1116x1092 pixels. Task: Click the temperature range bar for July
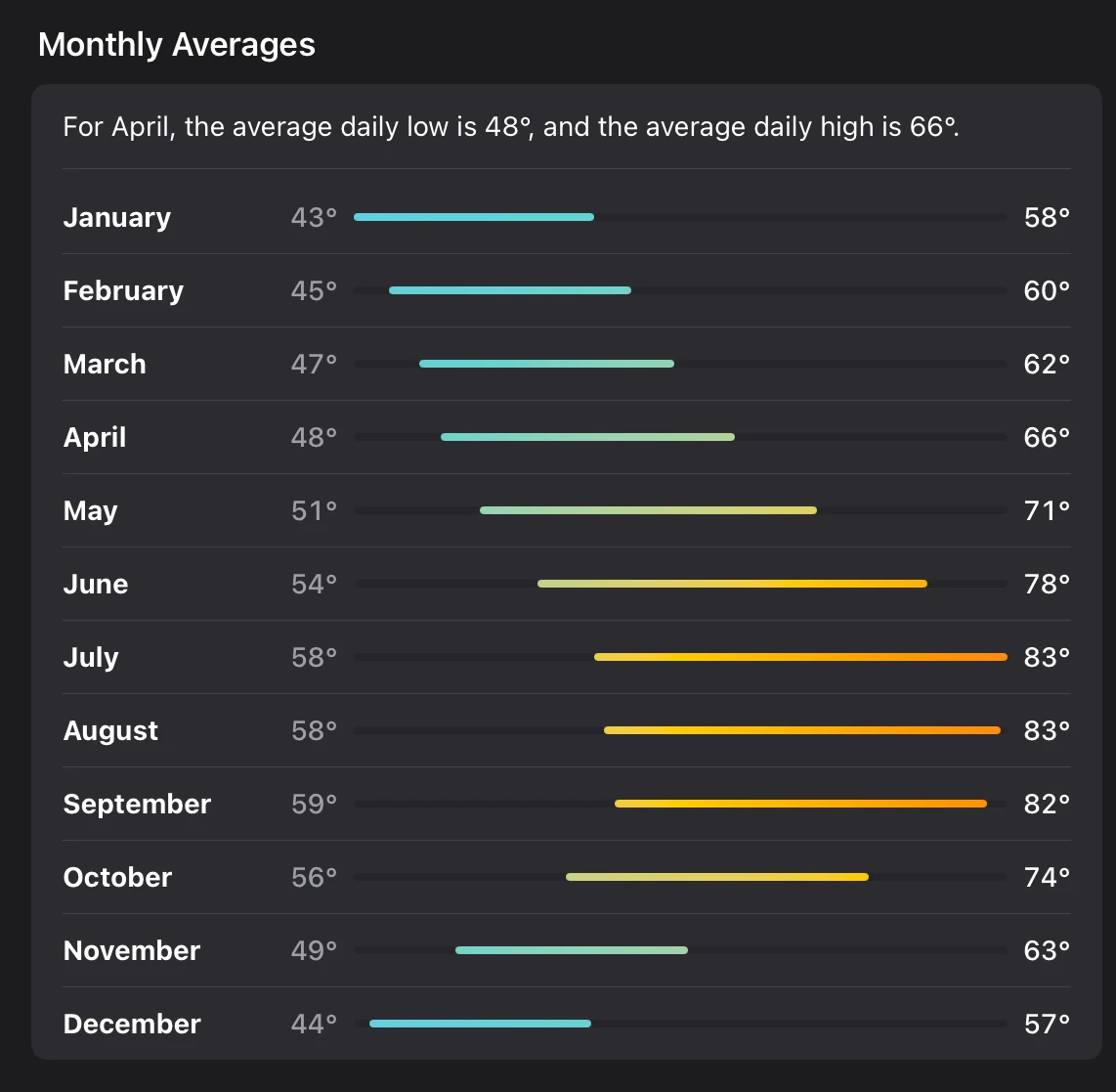point(801,657)
